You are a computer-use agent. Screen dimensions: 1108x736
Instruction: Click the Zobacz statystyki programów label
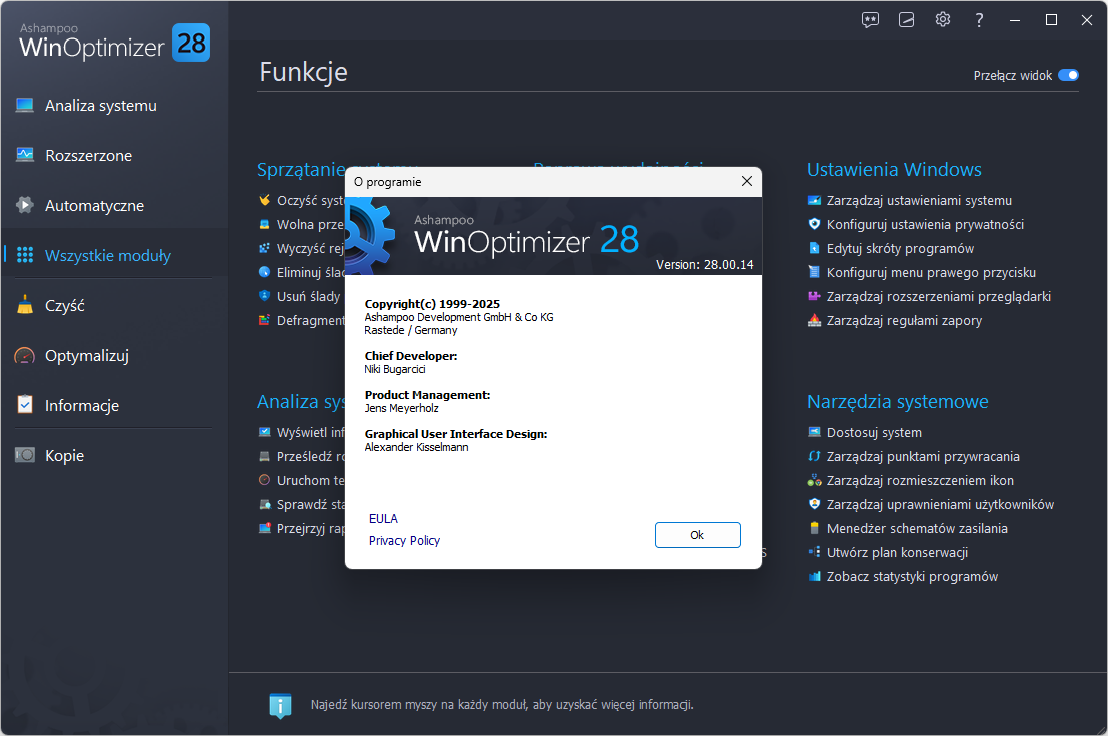point(912,576)
